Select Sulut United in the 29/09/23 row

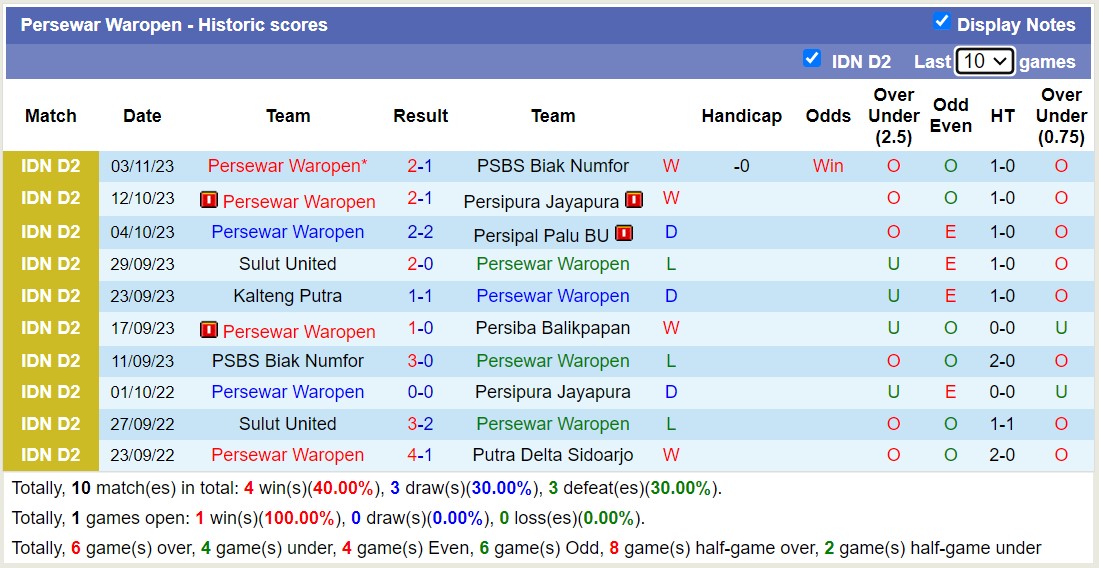287,264
